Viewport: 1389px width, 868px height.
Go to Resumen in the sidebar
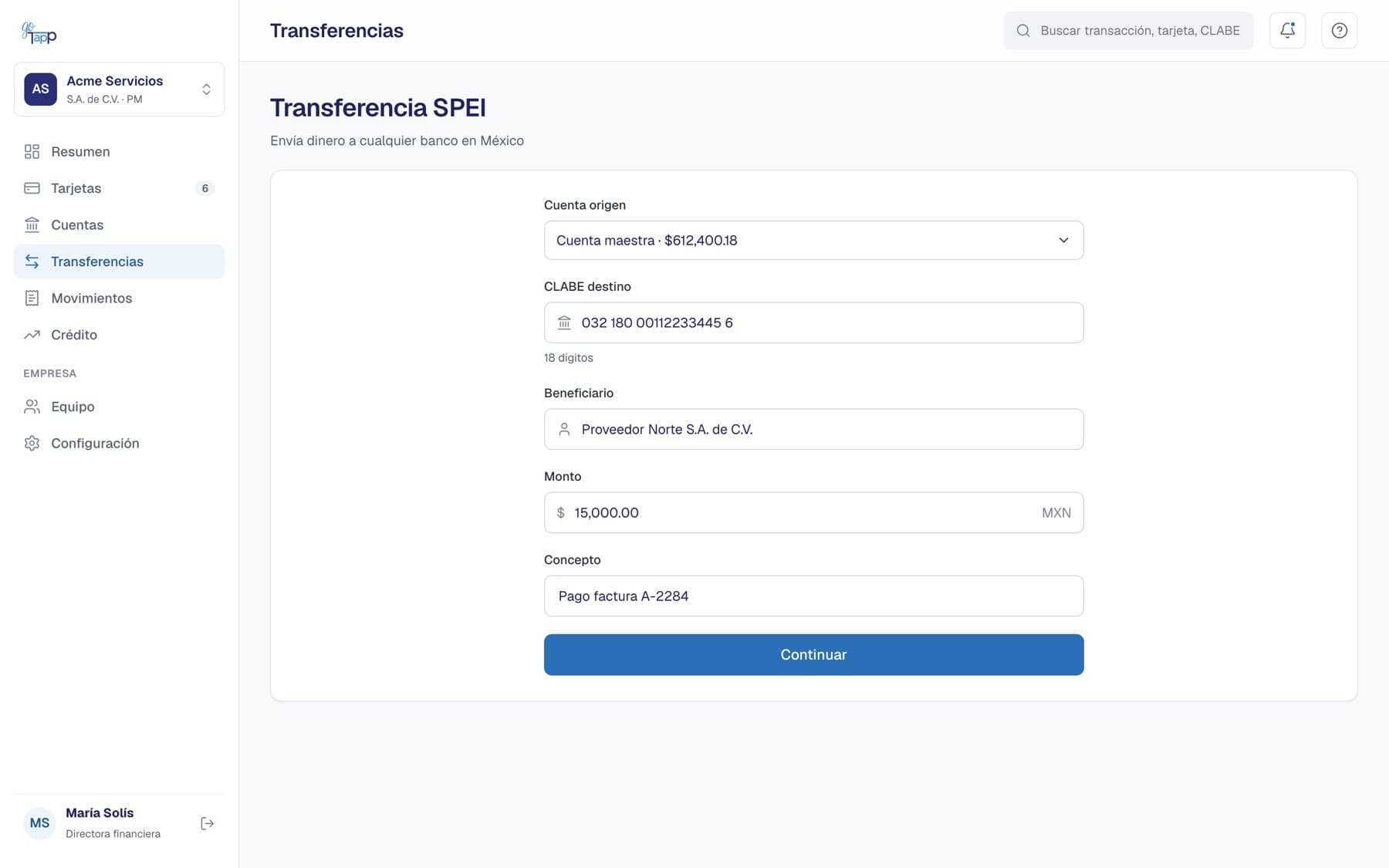tap(119, 151)
